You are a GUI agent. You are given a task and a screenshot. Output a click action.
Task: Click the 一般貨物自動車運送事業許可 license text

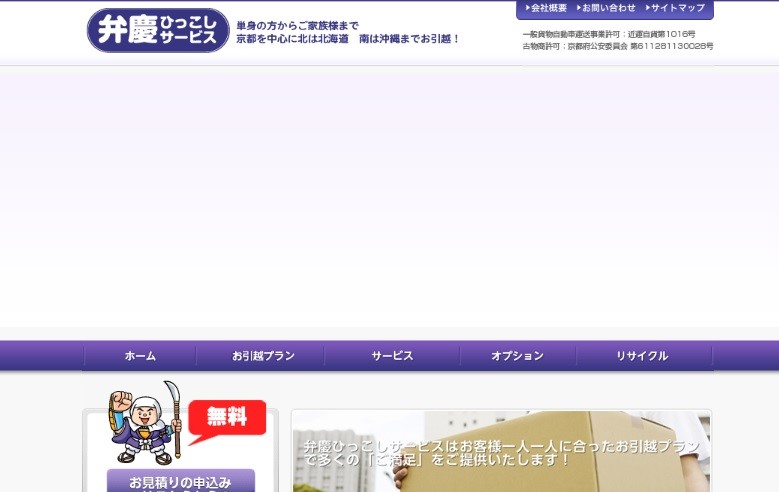coord(608,34)
